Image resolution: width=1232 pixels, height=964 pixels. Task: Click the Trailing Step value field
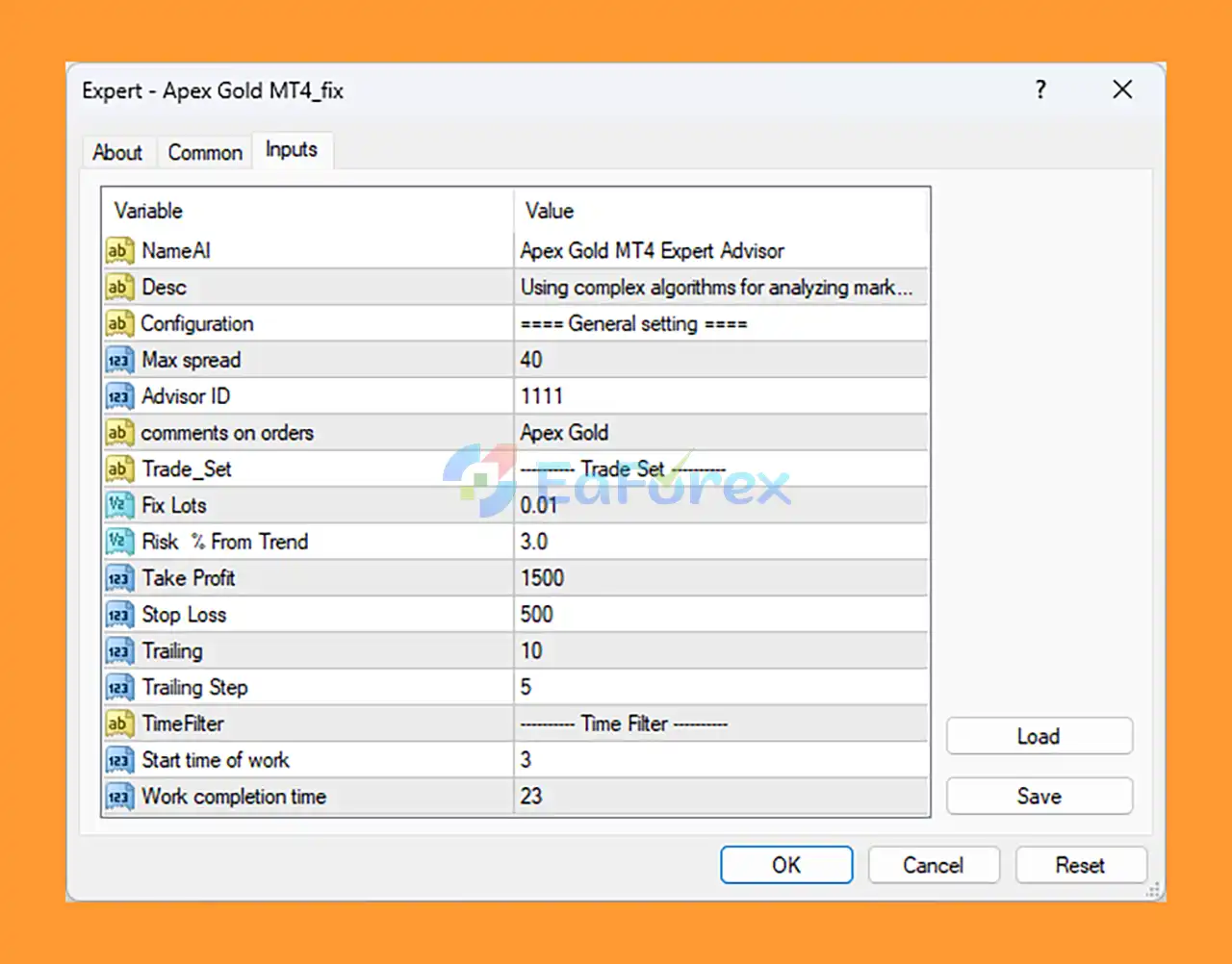pos(722,688)
